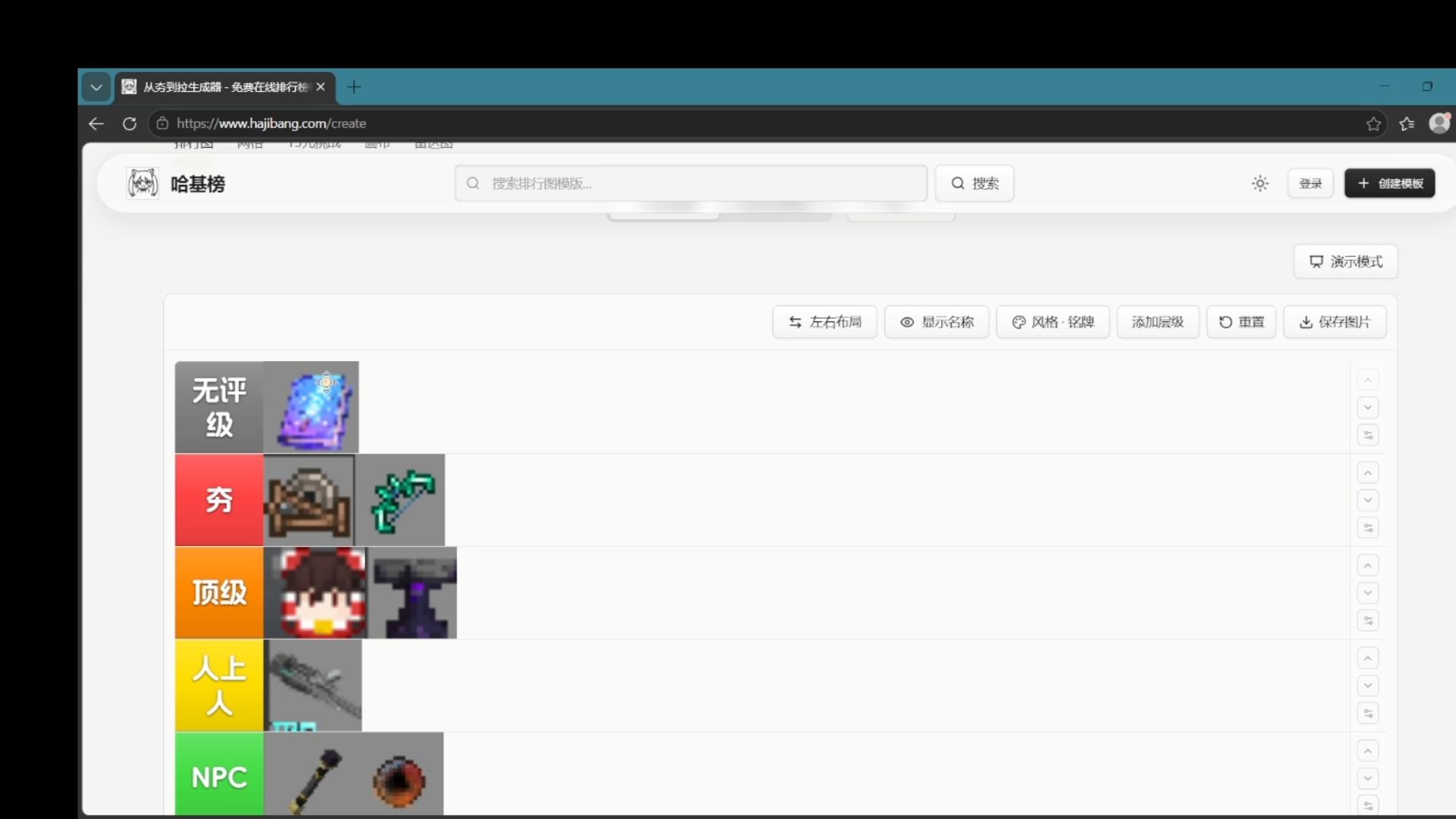Open settings for the 无评级 row

click(1368, 435)
